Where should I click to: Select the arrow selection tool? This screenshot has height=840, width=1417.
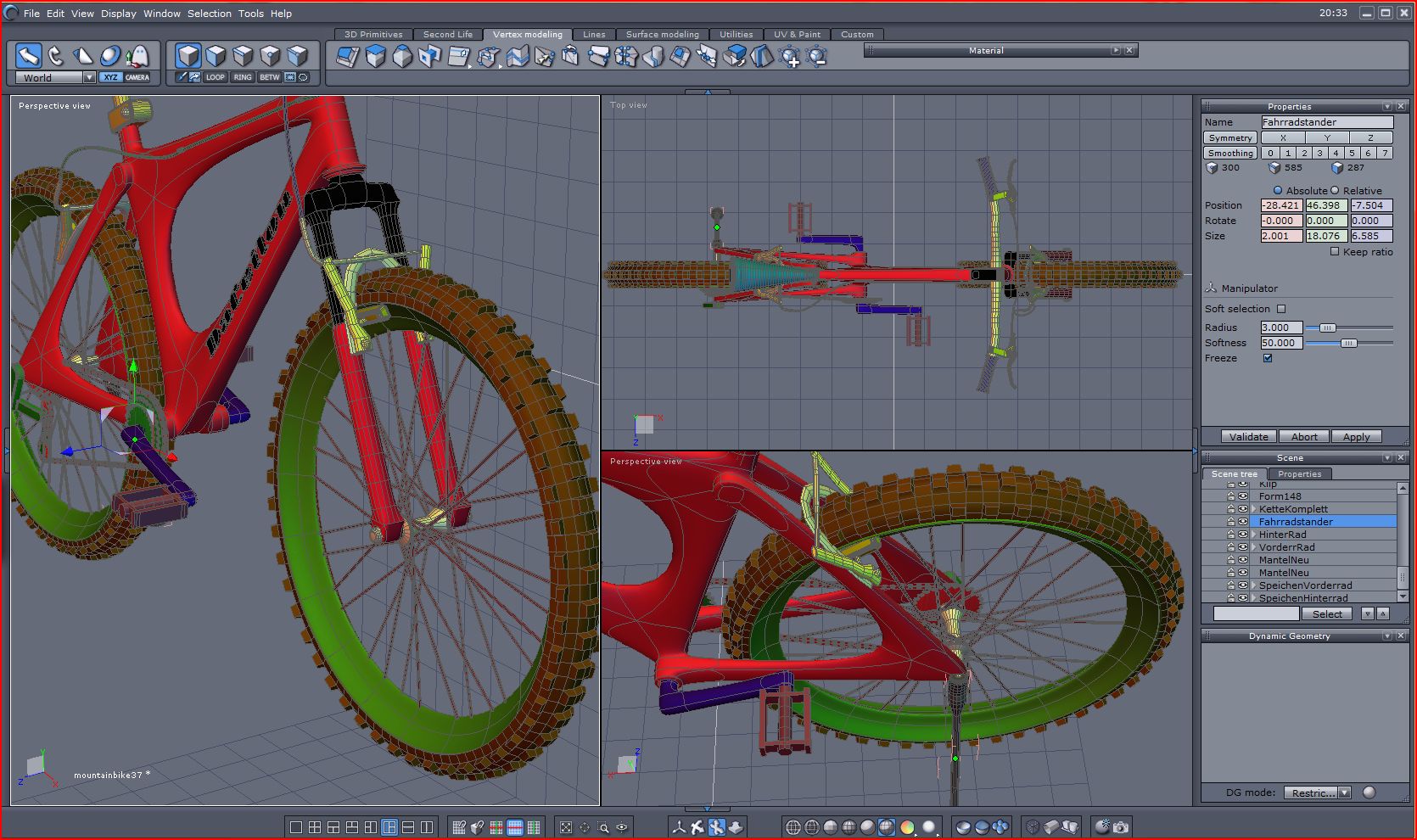[x=28, y=56]
